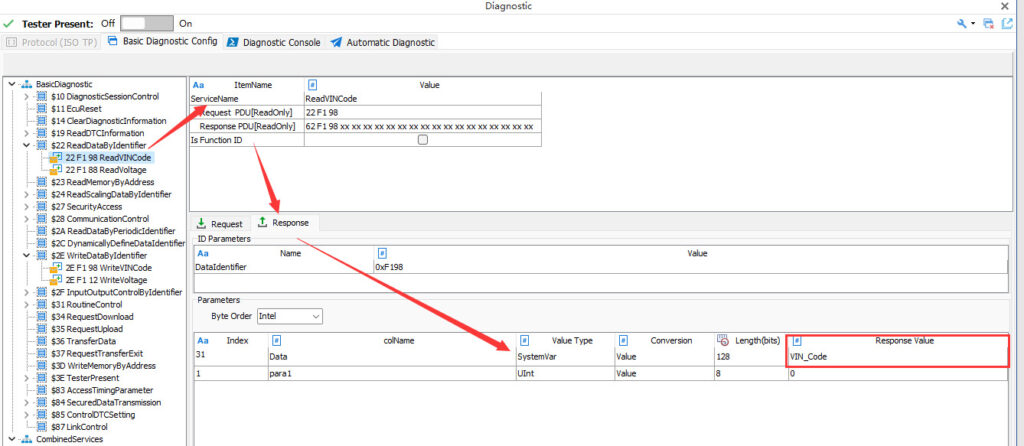Expand the $10 DiagnosticSessionControl node
The image size is (1024, 446).
tap(26, 96)
